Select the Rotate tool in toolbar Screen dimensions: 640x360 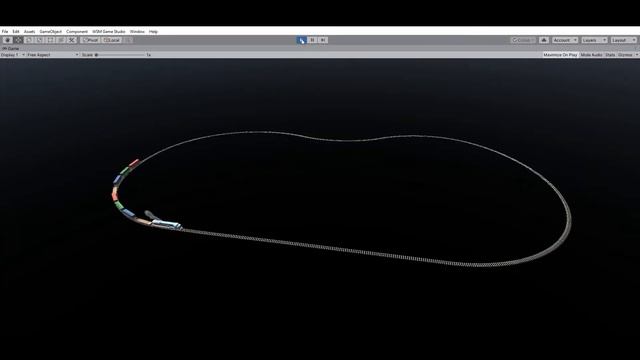(x=29, y=40)
